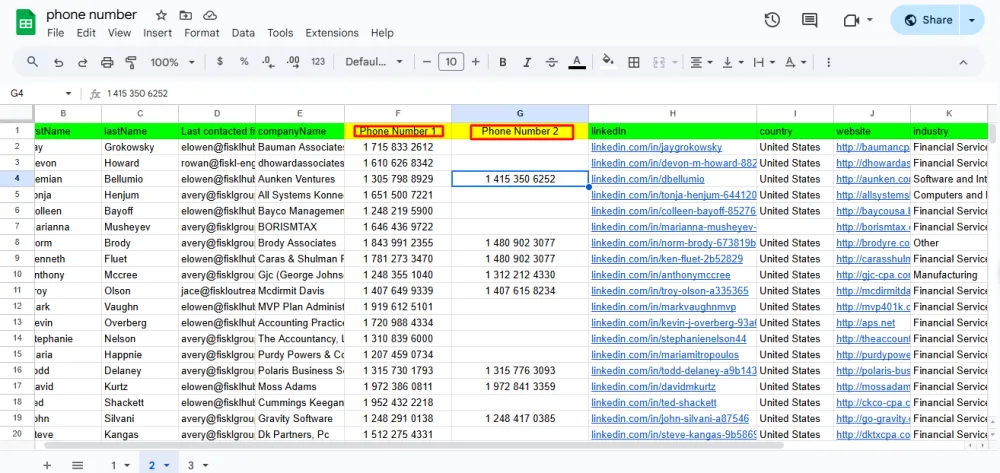Open the Format menu
This screenshot has width=1000, height=473.
(202, 33)
